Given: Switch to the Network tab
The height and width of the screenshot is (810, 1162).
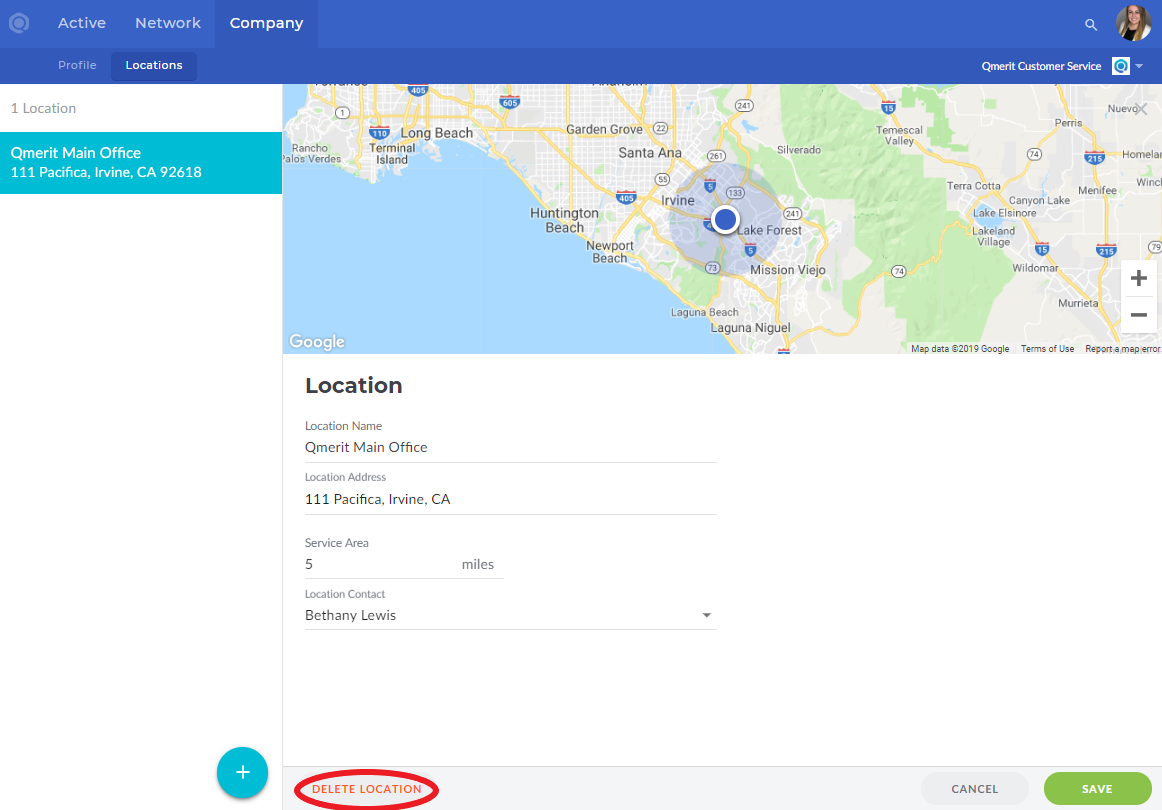Looking at the screenshot, I should tap(168, 23).
